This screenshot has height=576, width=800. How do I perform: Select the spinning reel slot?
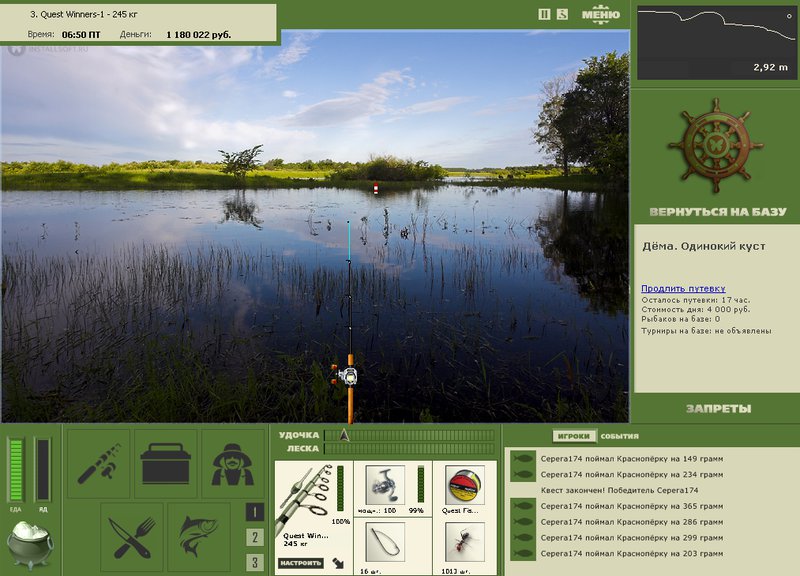pyautogui.click(x=385, y=485)
